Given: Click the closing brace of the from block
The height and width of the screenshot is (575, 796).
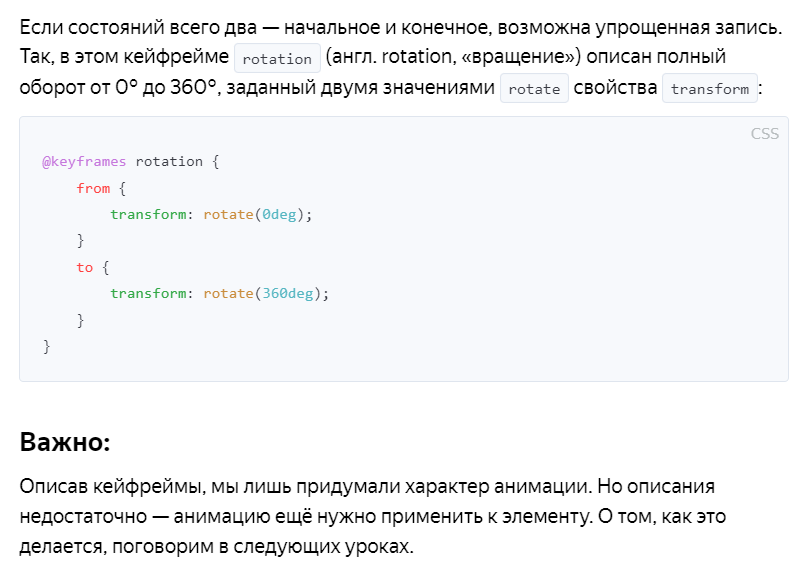Looking at the screenshot, I should (x=81, y=241).
